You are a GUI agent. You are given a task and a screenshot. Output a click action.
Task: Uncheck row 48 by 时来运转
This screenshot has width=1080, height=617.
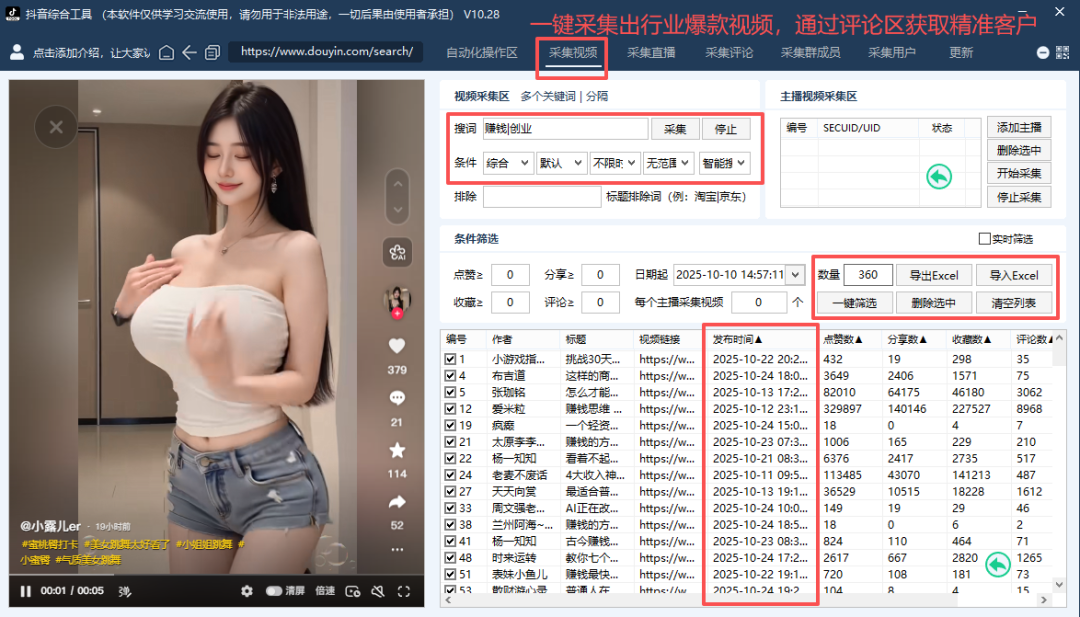point(450,557)
